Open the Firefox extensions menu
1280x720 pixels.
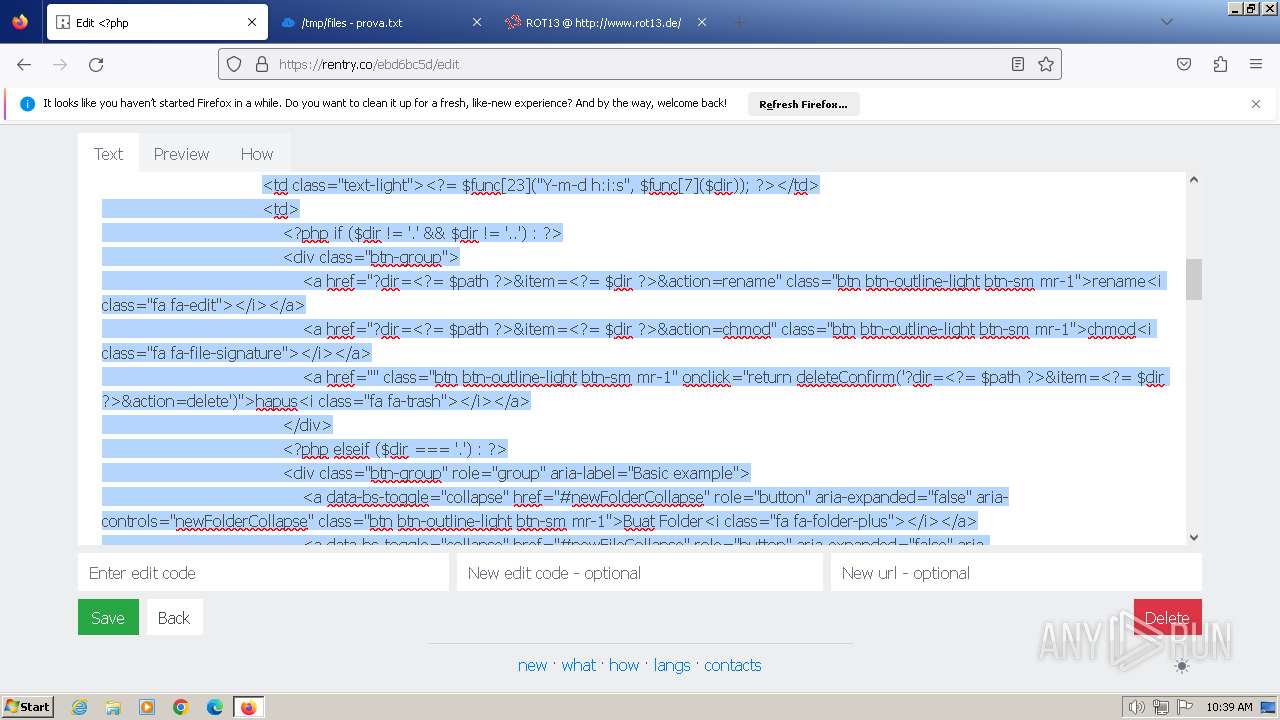pos(1220,64)
